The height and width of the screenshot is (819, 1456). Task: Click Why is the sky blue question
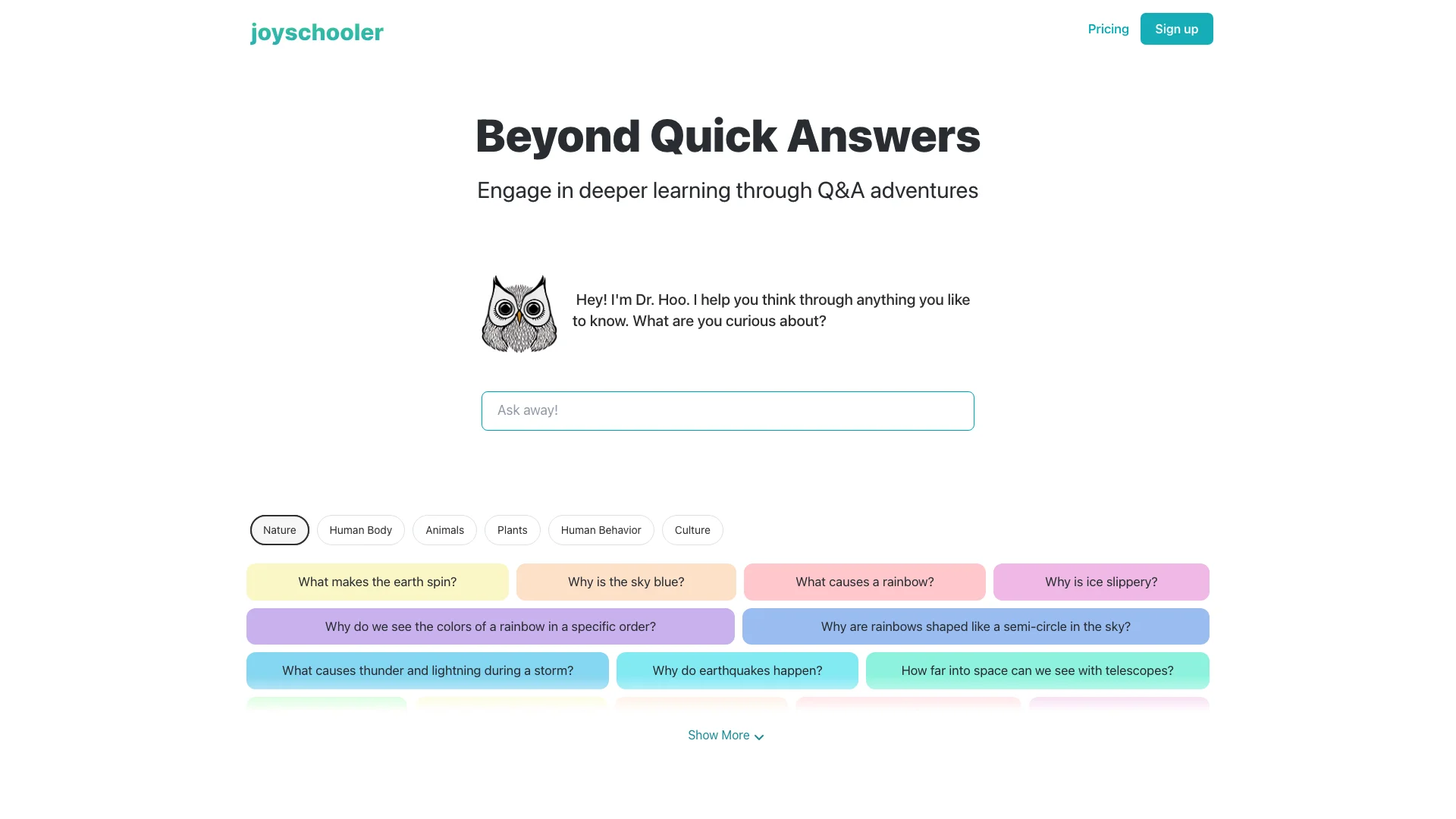click(625, 581)
